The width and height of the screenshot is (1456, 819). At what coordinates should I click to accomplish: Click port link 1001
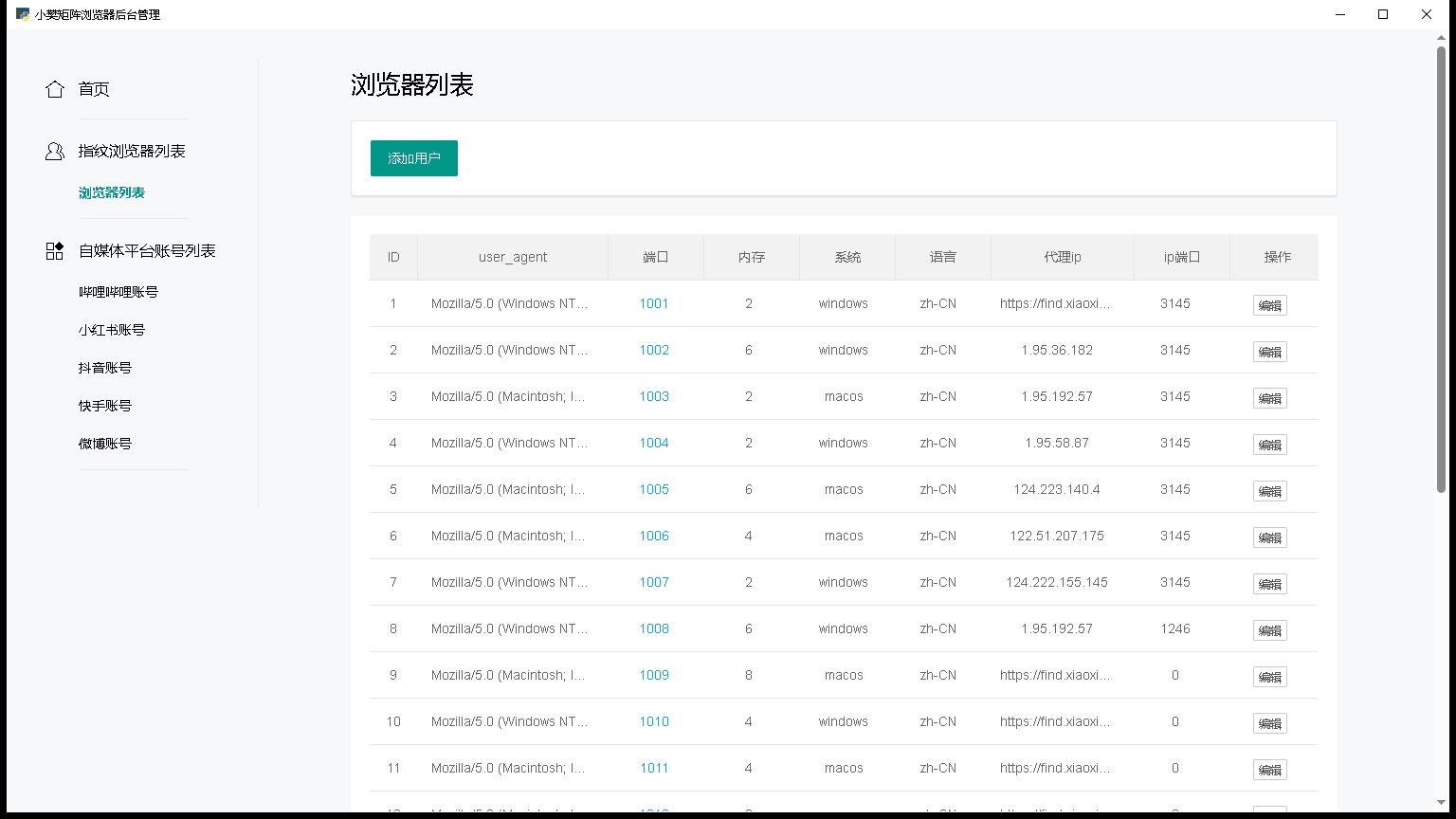(x=654, y=303)
